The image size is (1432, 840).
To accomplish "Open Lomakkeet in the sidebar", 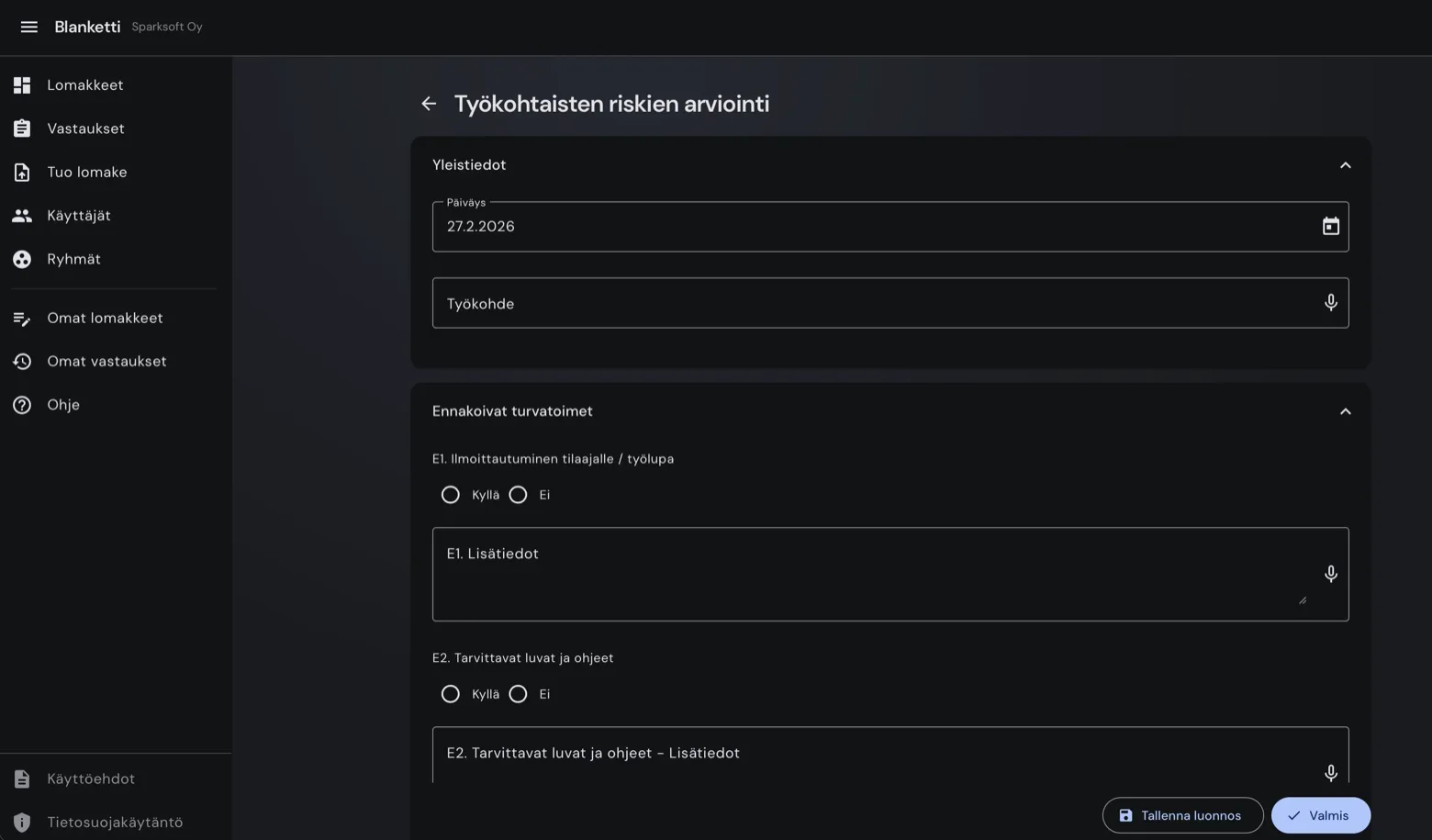I will [x=84, y=85].
